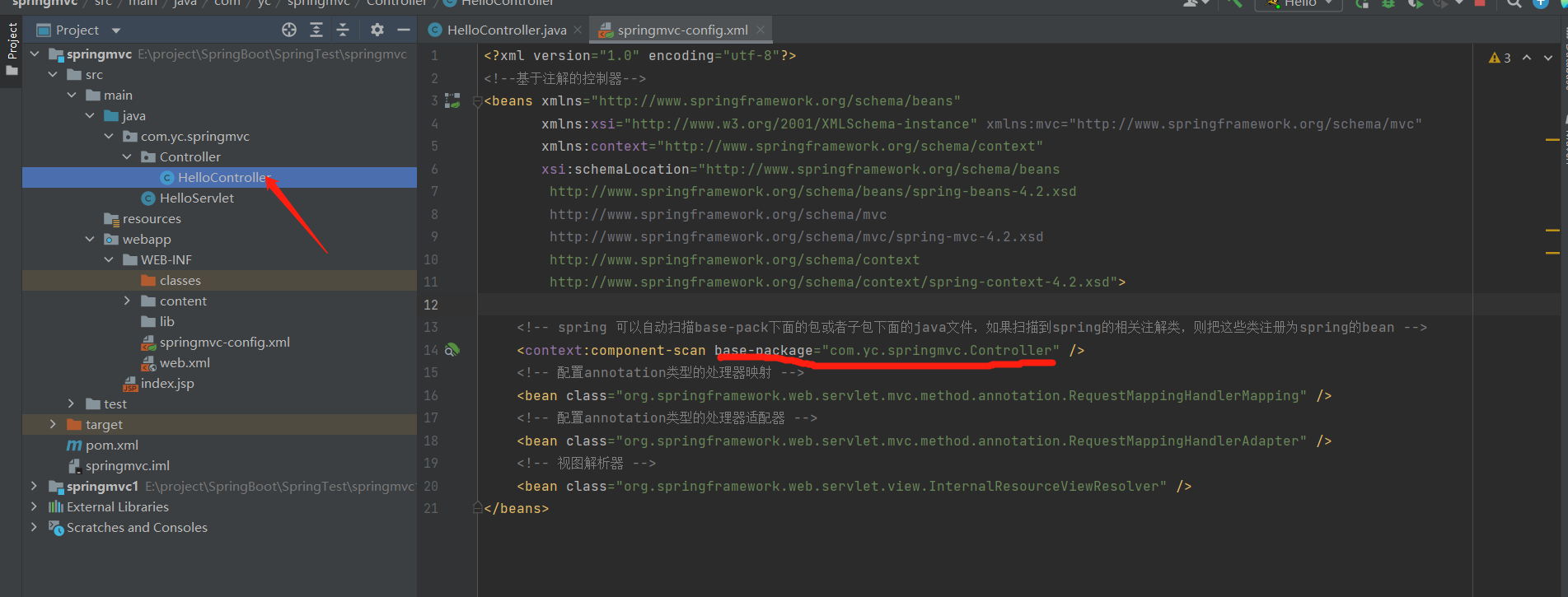
Task: Expand the springmvc1 project node
Action: click(x=35, y=486)
